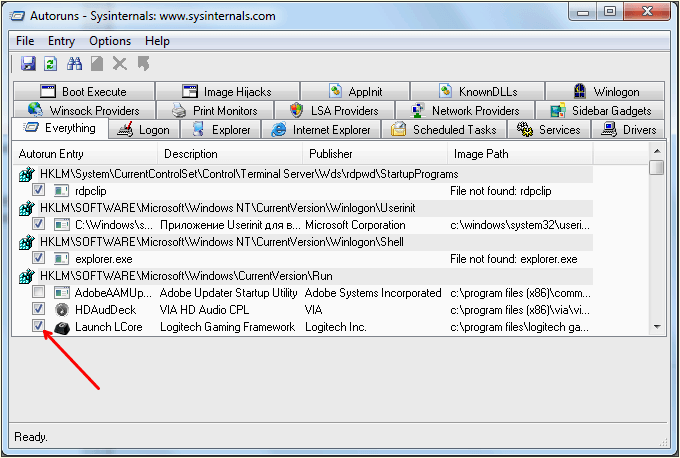This screenshot has width=680, height=458.
Task: Sort by the Description column header
Action: coord(230,154)
